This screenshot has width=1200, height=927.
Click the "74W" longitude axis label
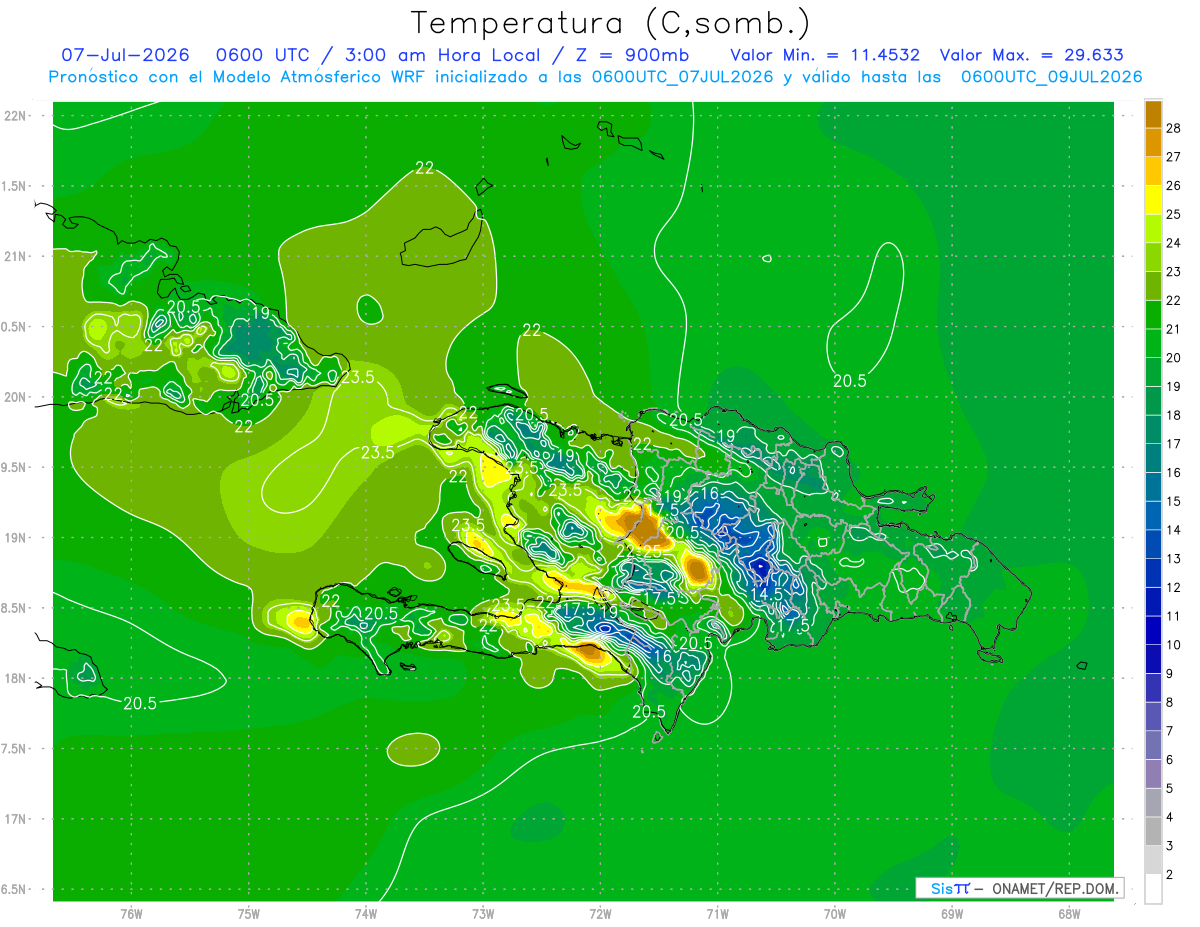coord(366,913)
